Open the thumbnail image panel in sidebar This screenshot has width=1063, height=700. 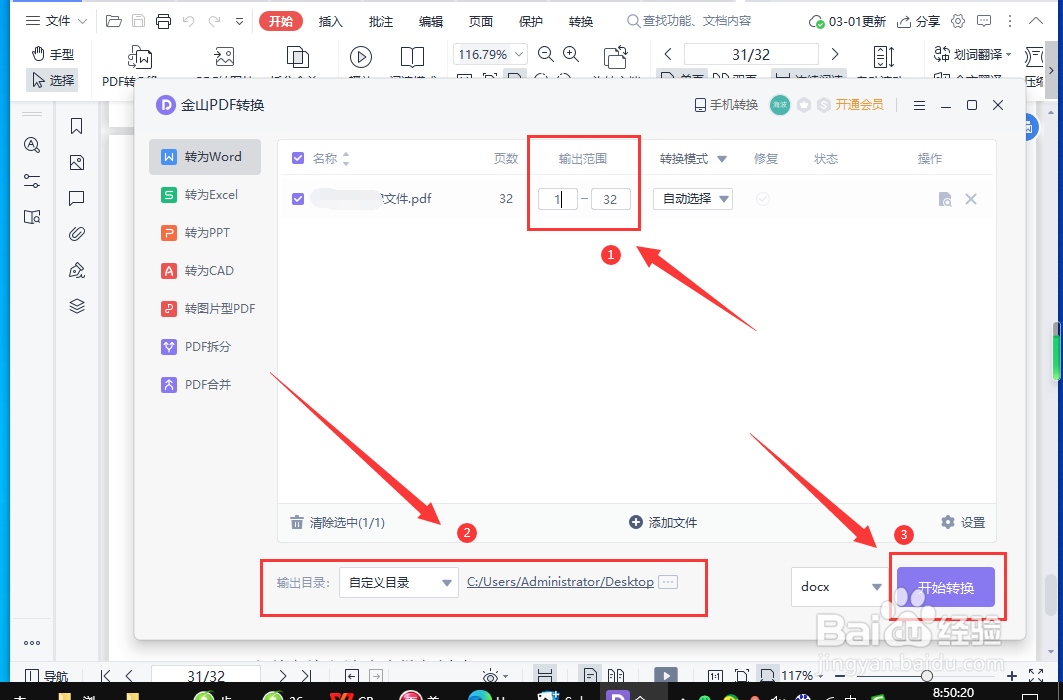77,162
